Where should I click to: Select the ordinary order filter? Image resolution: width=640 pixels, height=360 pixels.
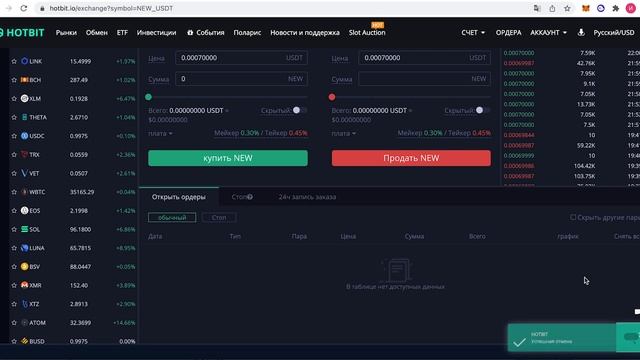[x=172, y=218]
